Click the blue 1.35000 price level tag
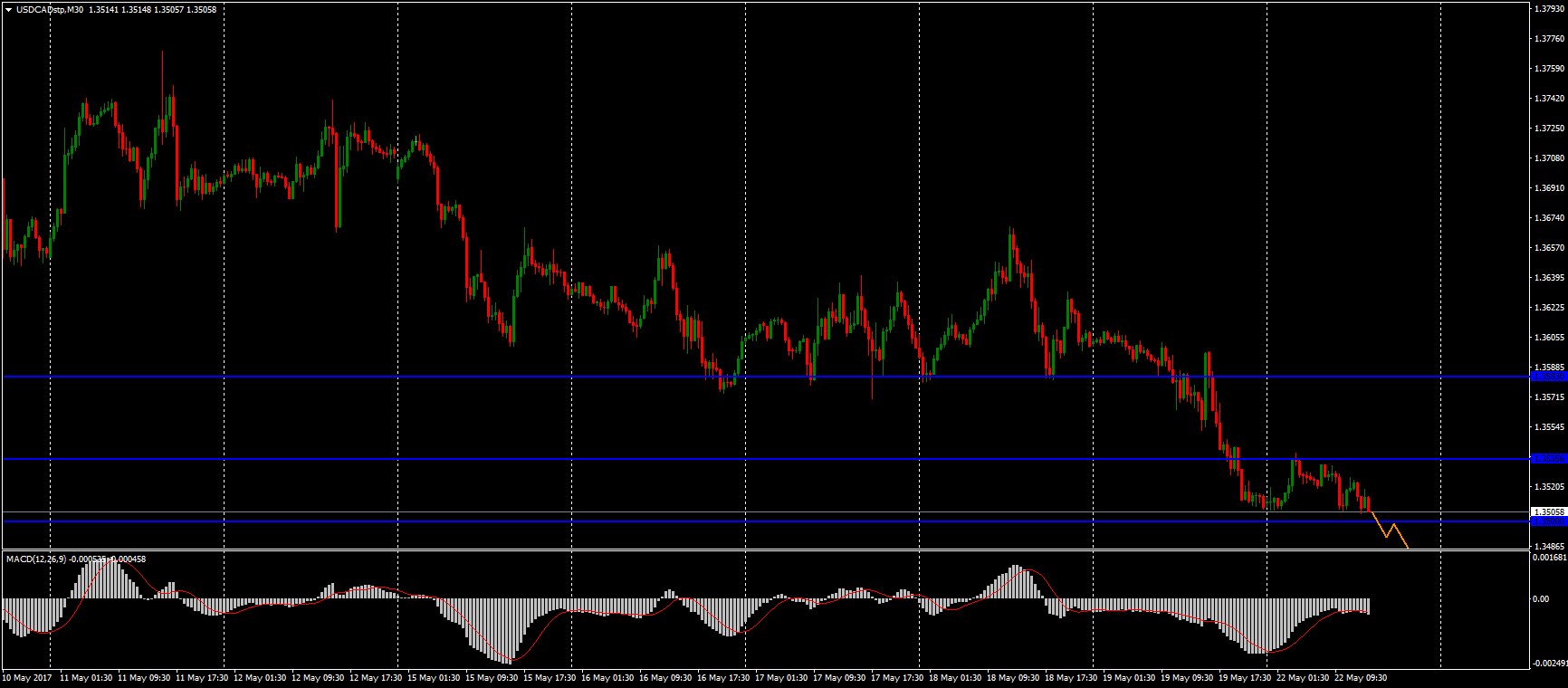The width and height of the screenshot is (1568, 688). (x=1548, y=521)
